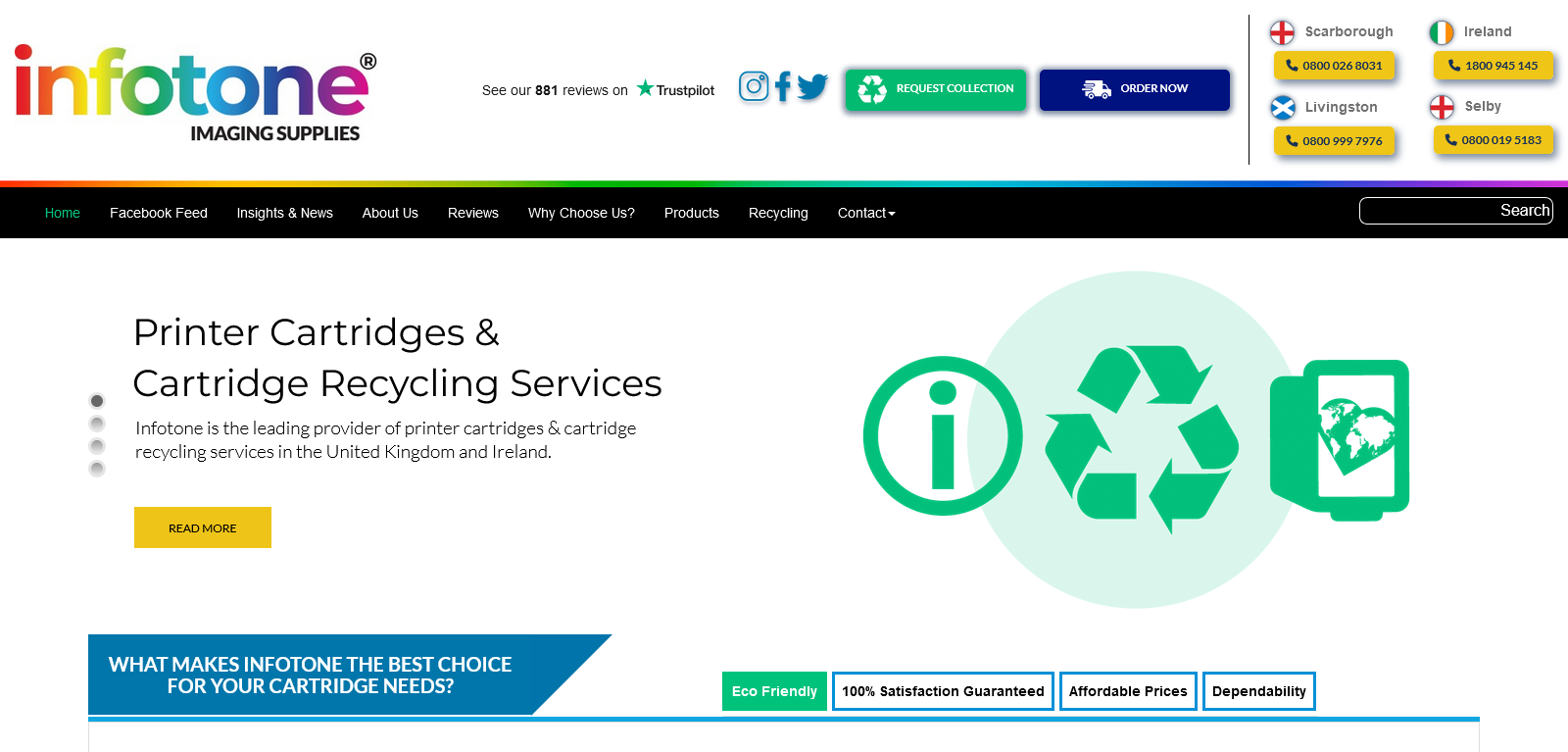This screenshot has width=1568, height=752.
Task: Expand the Contact dropdown menu
Action: coord(866,213)
